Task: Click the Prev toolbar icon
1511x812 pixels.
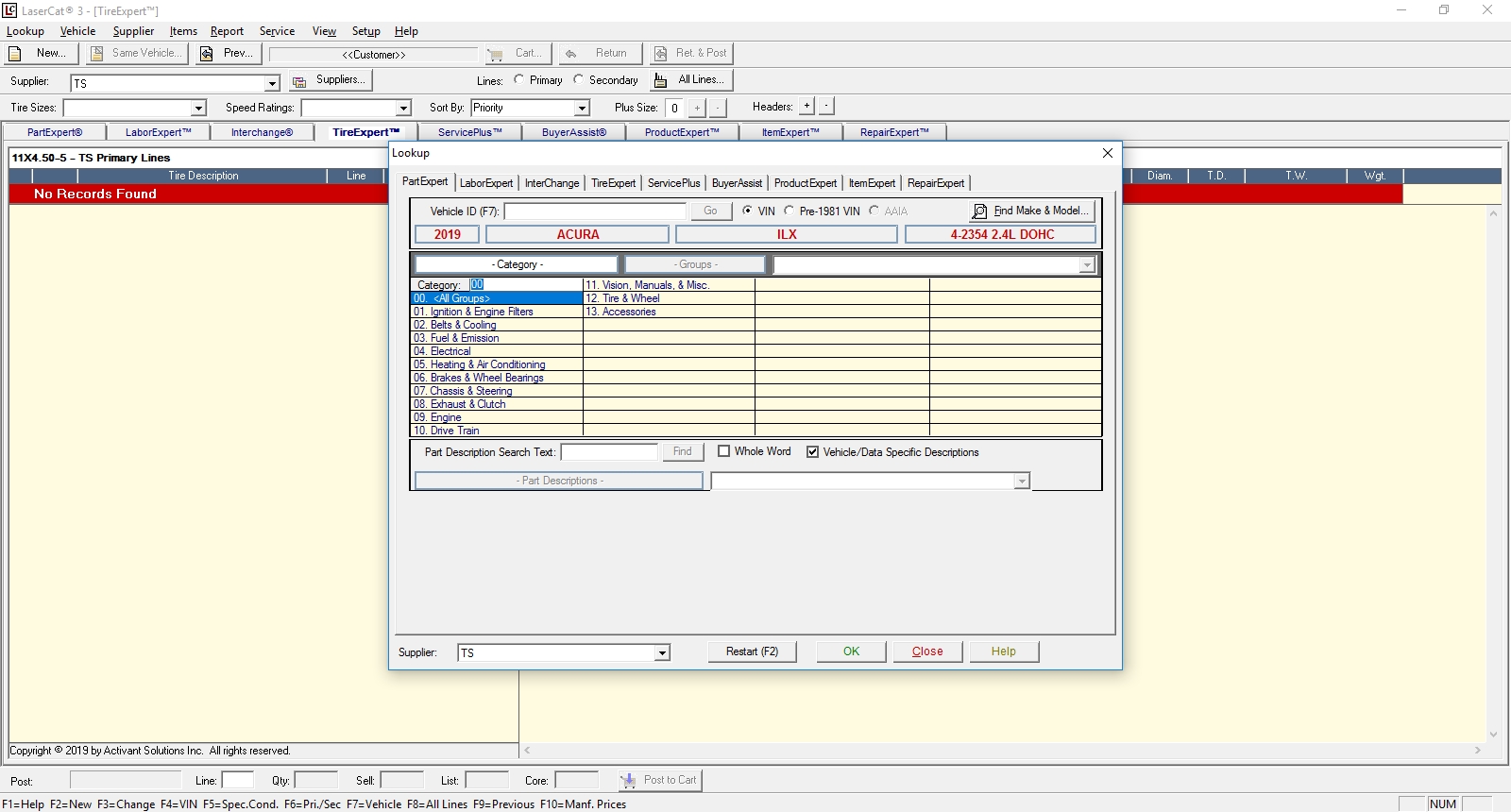Action: (x=206, y=54)
